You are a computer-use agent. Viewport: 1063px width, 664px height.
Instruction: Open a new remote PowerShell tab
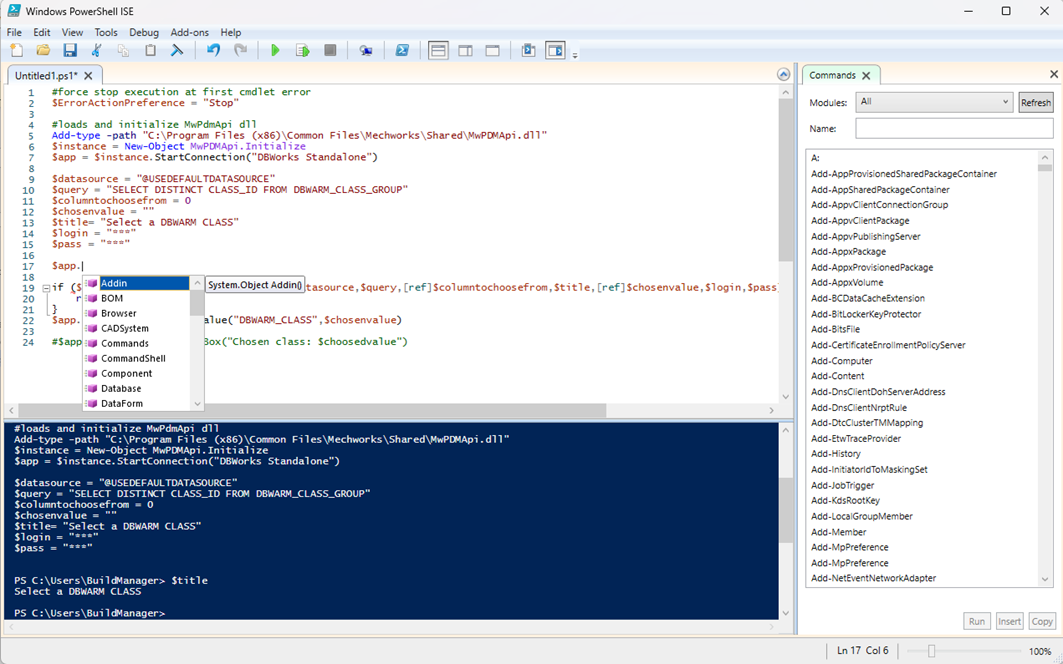coord(366,51)
